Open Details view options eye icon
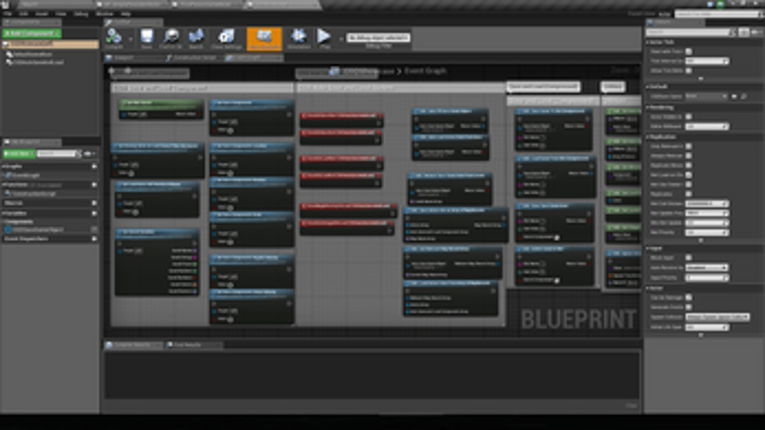 click(756, 32)
